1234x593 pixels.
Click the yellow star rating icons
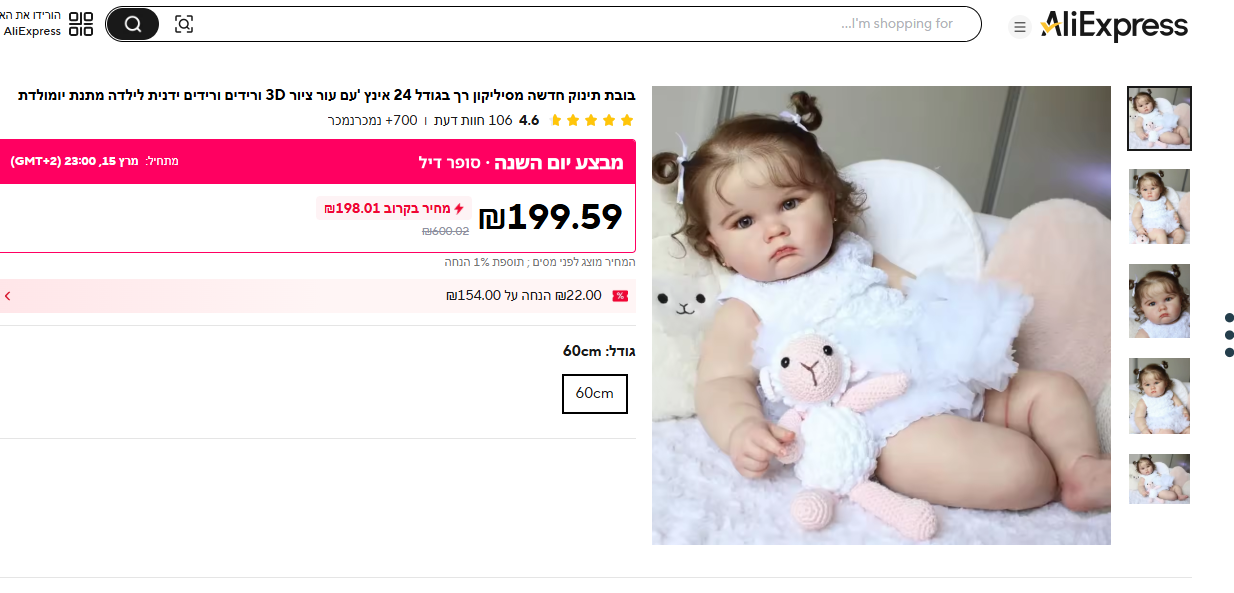click(x=592, y=121)
